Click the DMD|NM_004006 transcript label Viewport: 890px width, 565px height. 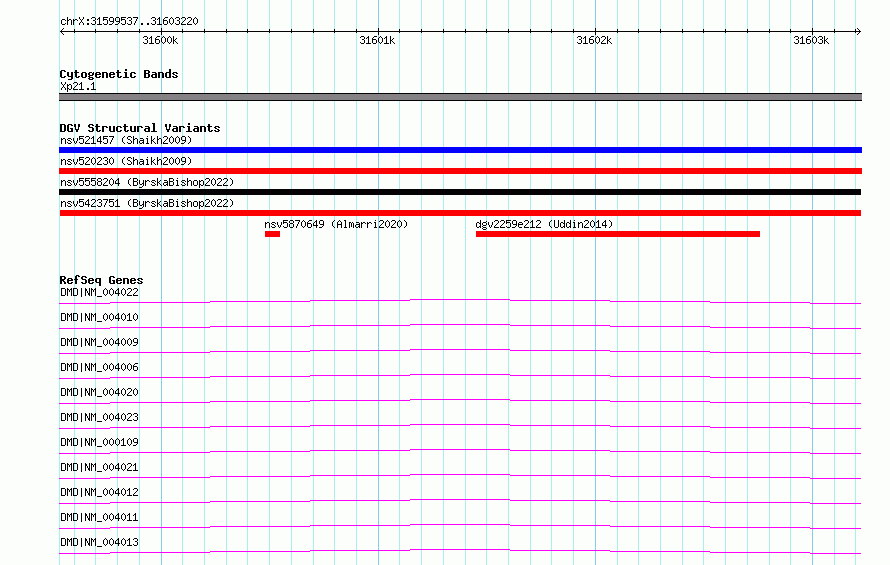click(99, 367)
